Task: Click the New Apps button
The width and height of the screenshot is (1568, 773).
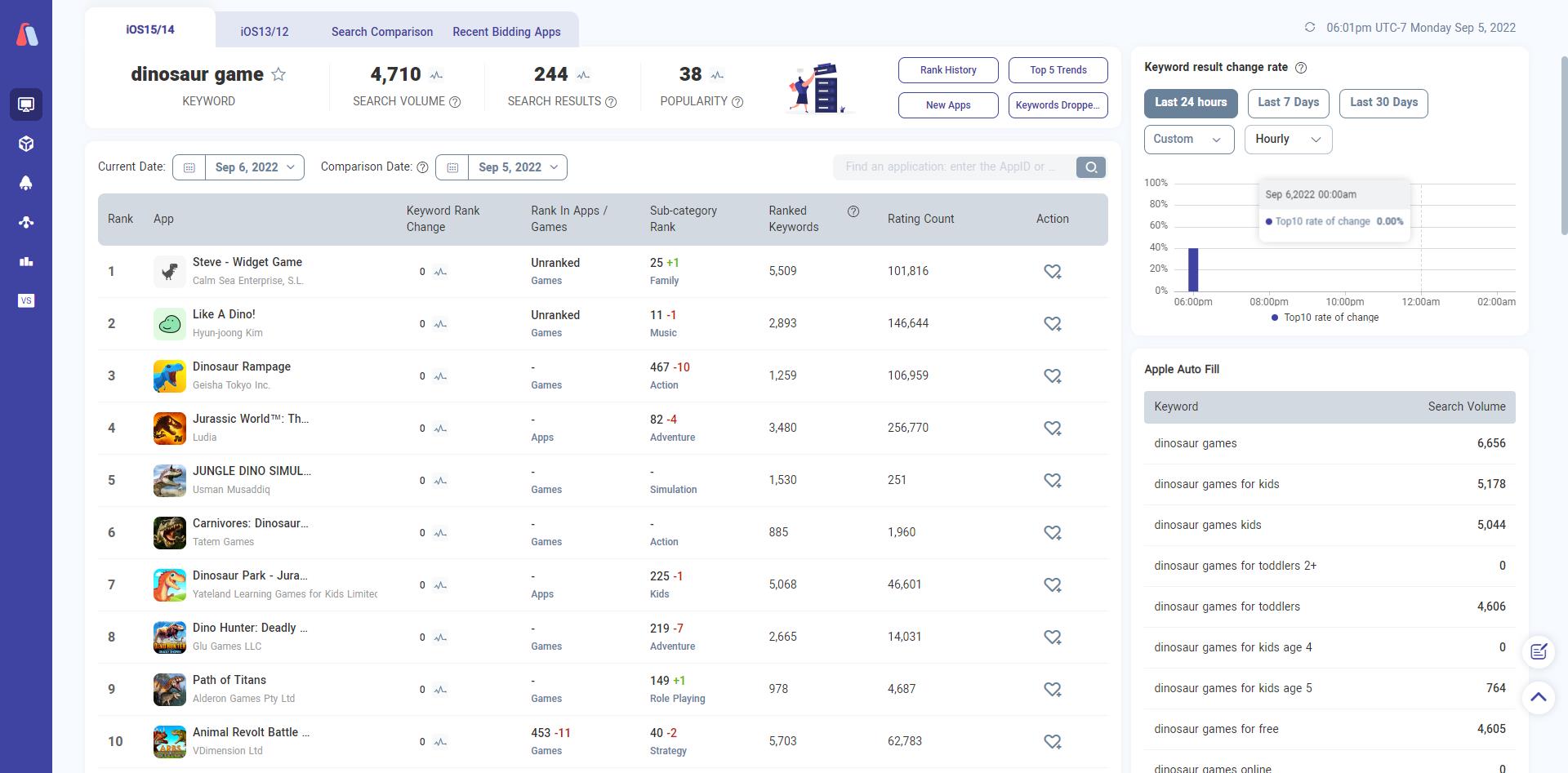Action: pos(948,105)
